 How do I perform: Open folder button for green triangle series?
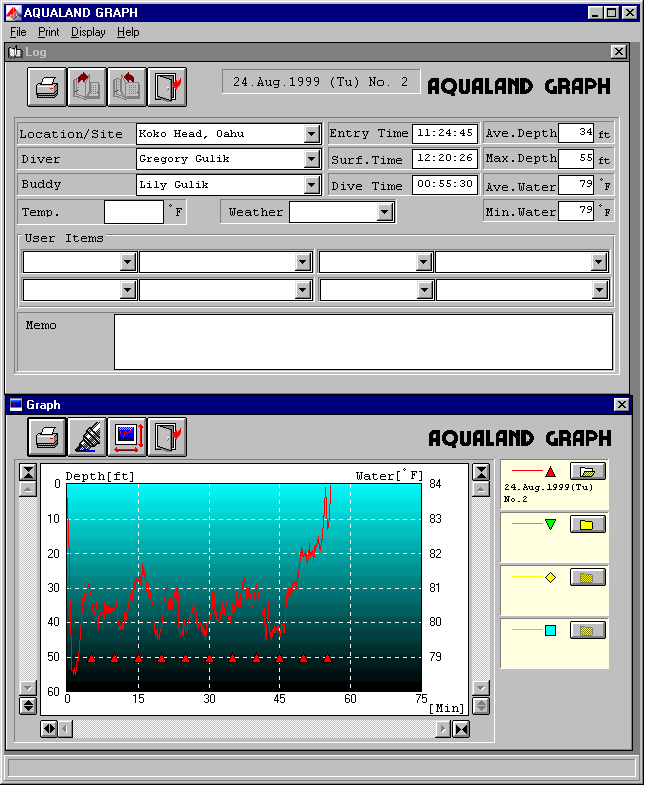click(587, 525)
